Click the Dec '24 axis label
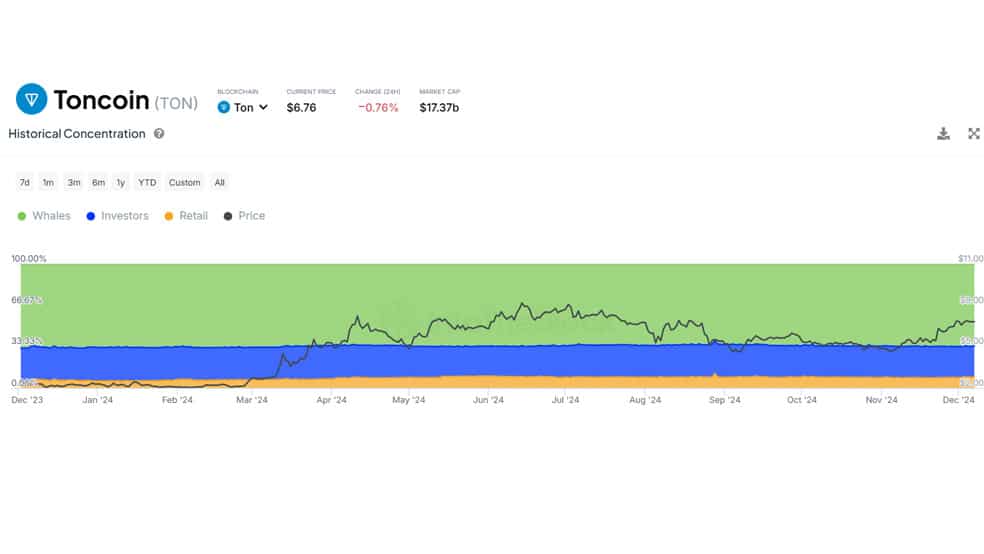This screenshot has height=554, width=984. (958, 400)
